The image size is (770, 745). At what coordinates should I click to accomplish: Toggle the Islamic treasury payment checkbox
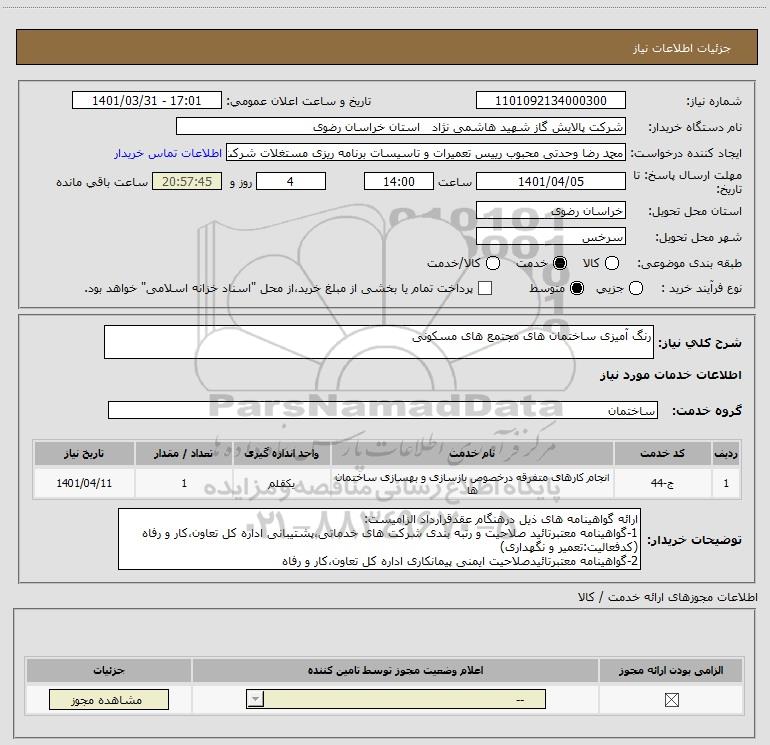click(485, 288)
